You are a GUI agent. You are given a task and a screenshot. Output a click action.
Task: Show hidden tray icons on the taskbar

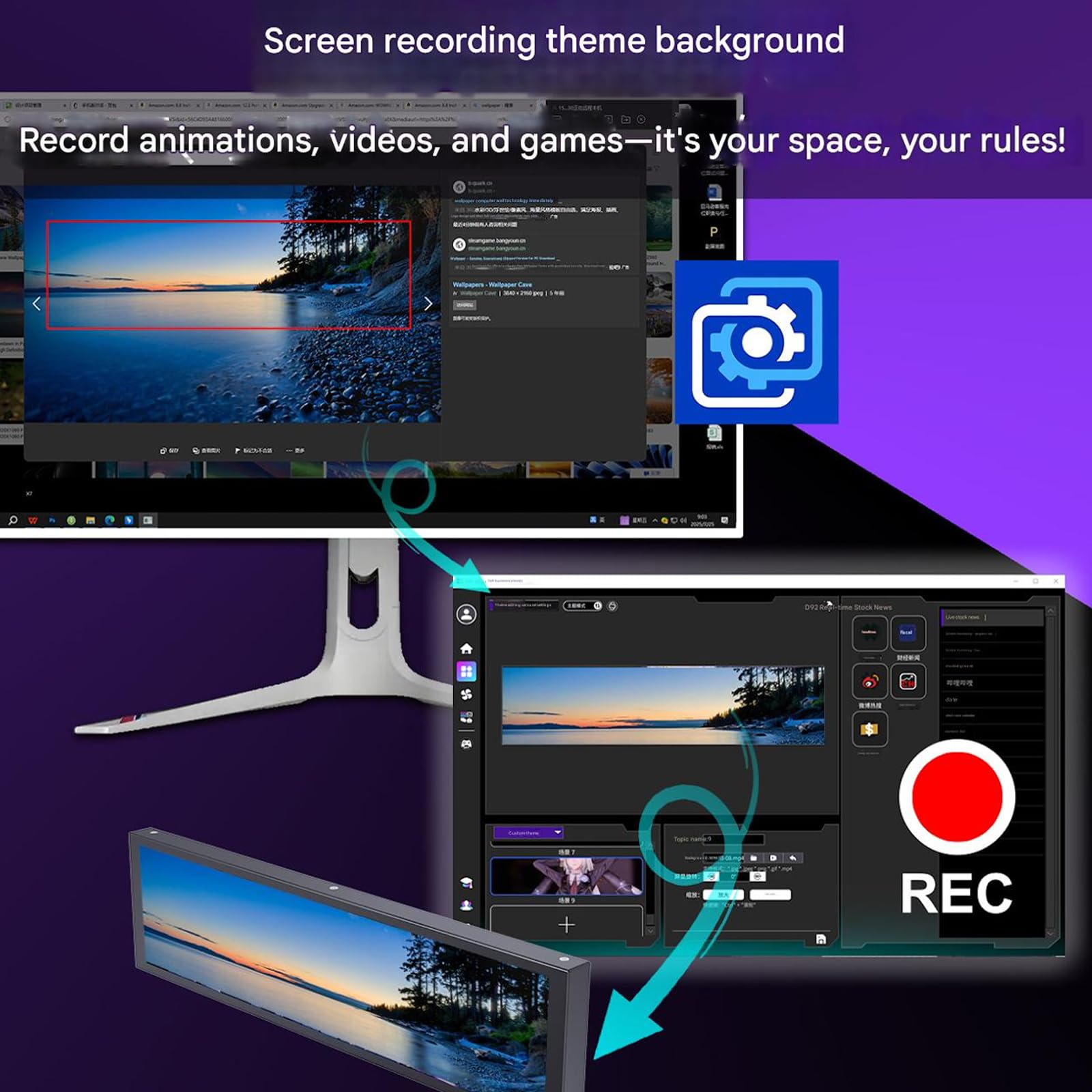coord(655,520)
